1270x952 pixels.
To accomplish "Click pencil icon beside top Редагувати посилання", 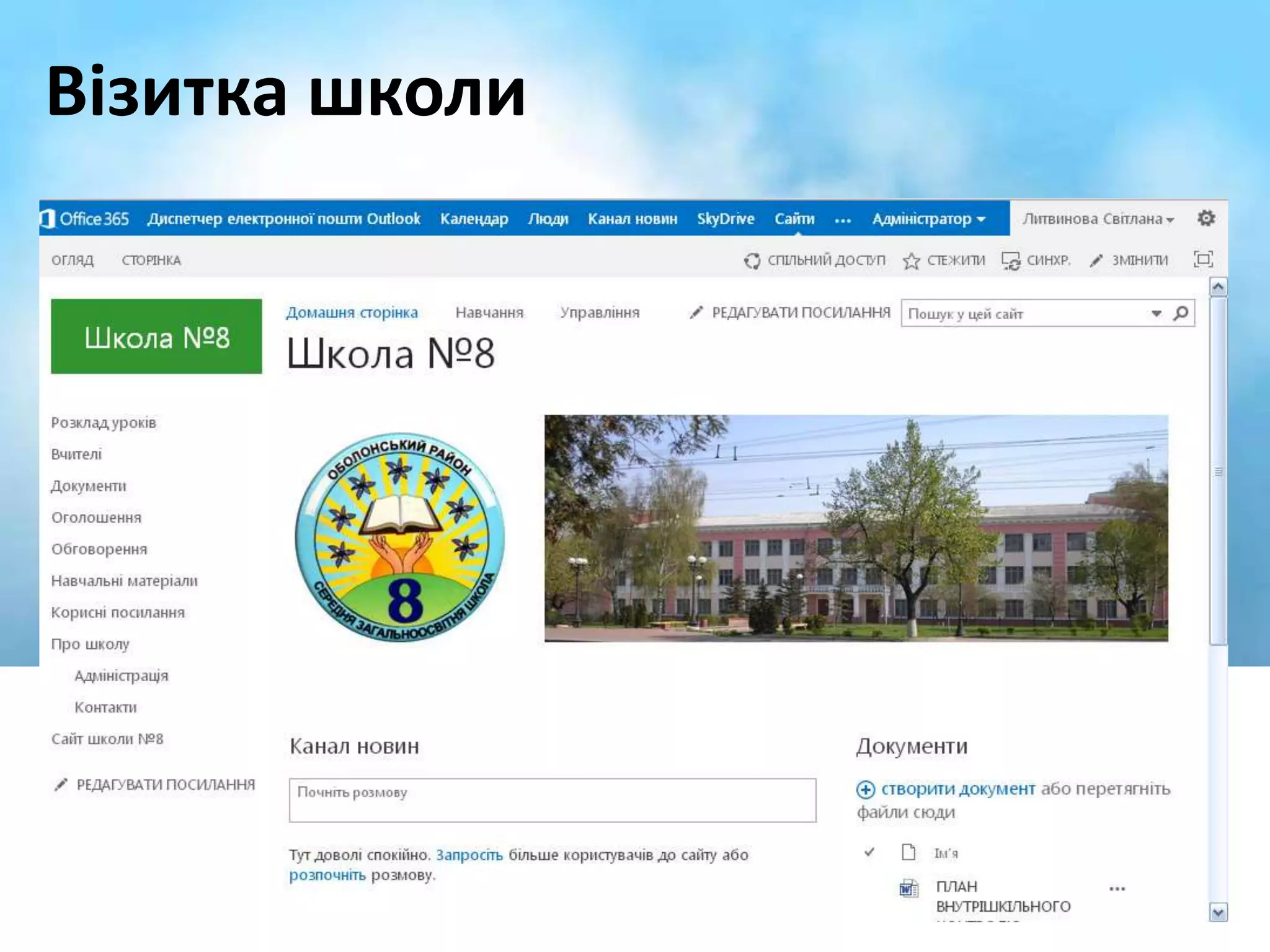I will point(696,312).
